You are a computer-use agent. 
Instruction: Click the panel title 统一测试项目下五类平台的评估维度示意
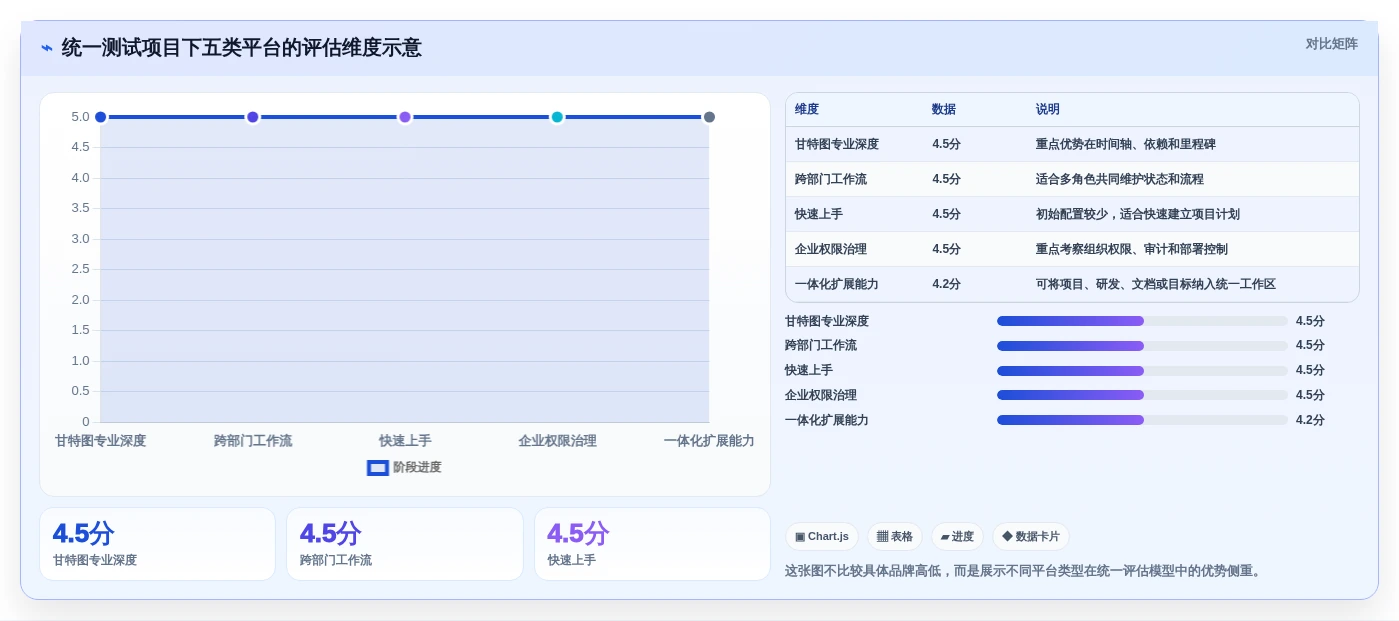tap(242, 48)
